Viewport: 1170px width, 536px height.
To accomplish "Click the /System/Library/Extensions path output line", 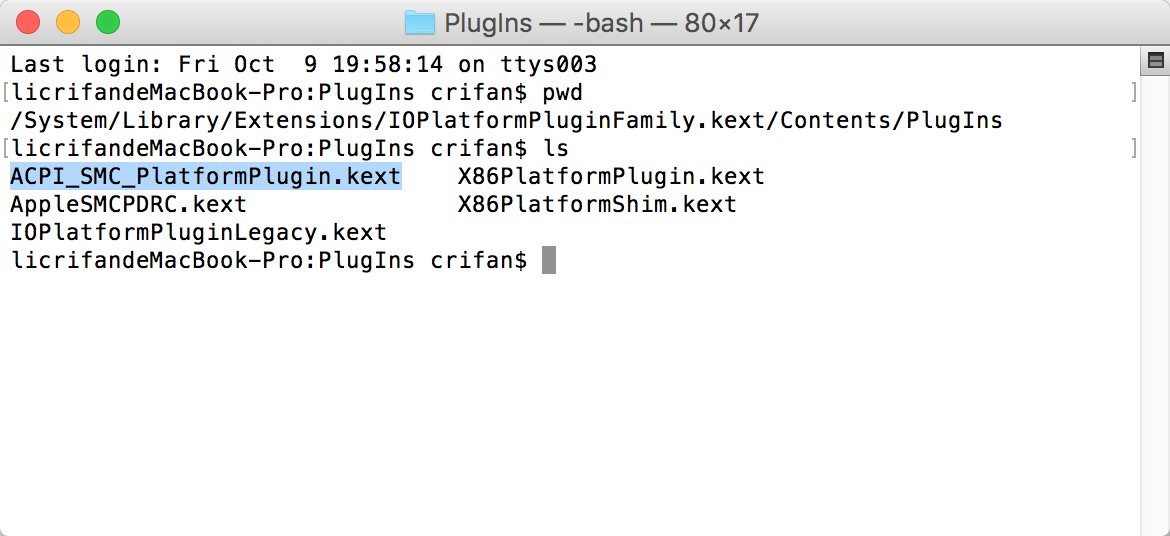I will [506, 121].
